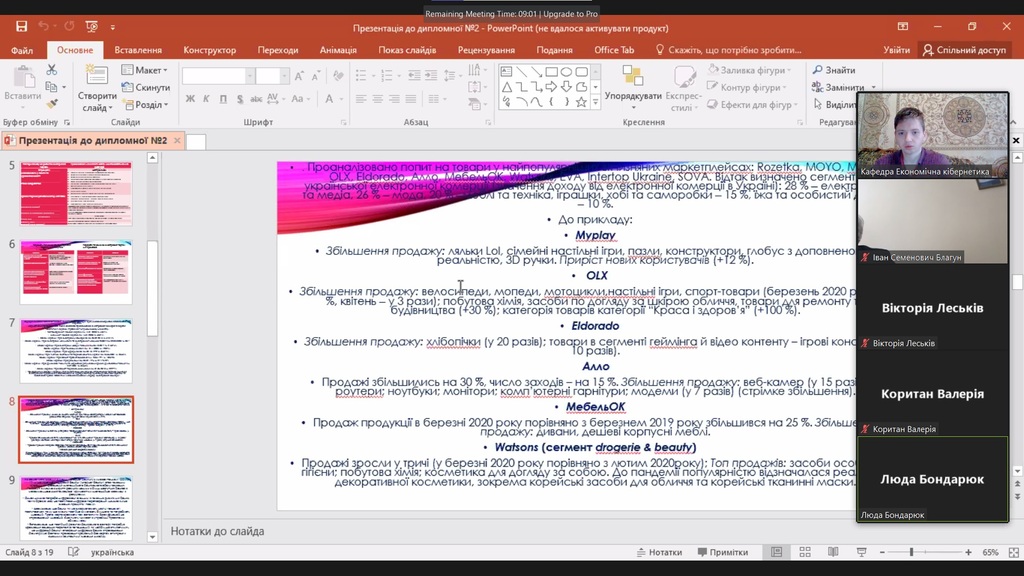Click the Cut scissors icon
This screenshot has width=1024, height=576.
(52, 70)
